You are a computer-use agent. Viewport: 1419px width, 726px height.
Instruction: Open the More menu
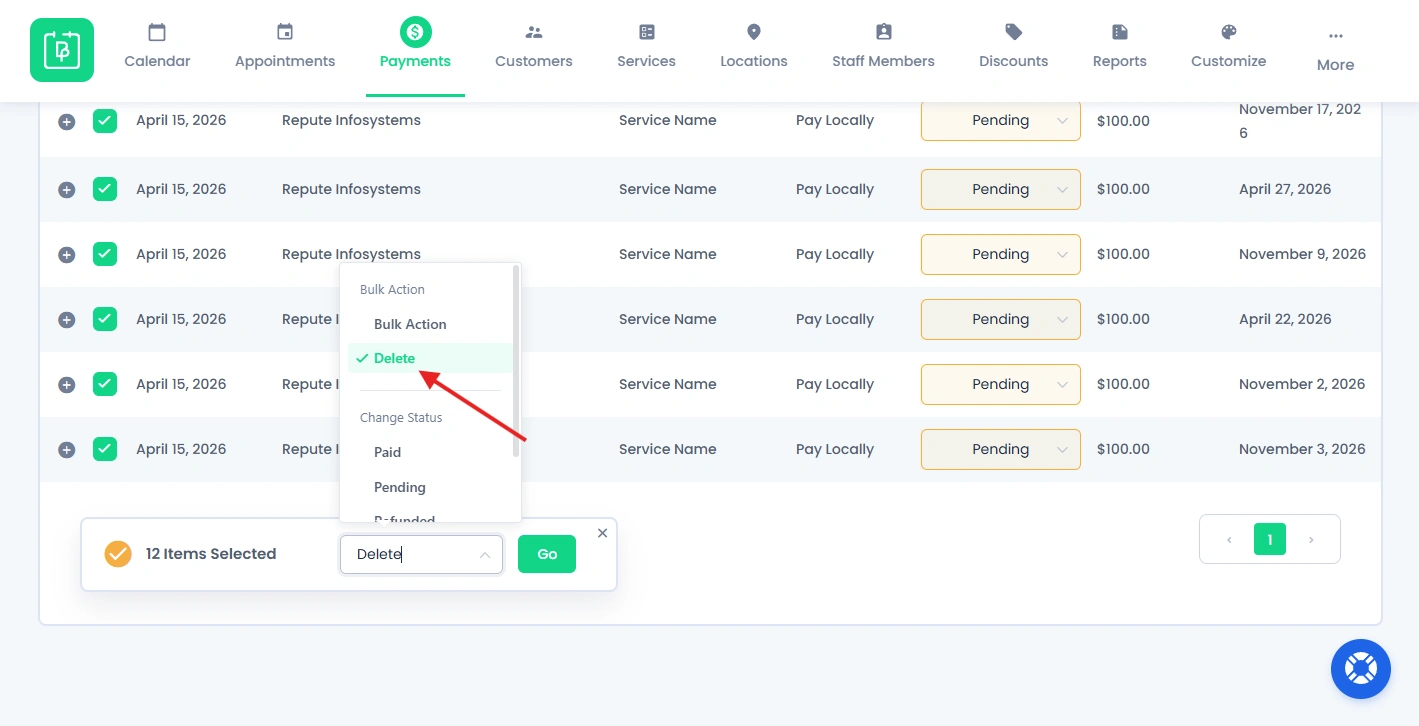click(1335, 51)
